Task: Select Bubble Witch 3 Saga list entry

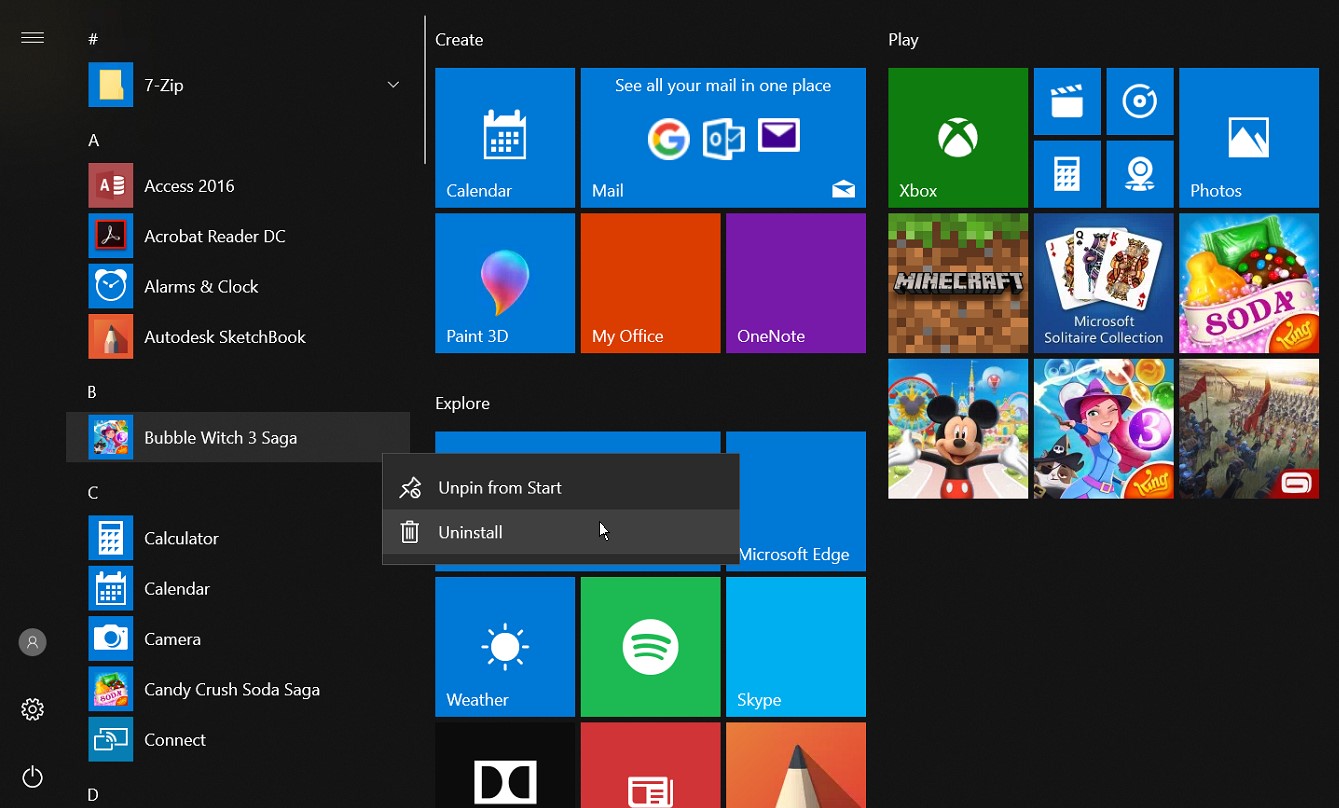Action: pyautogui.click(x=238, y=437)
